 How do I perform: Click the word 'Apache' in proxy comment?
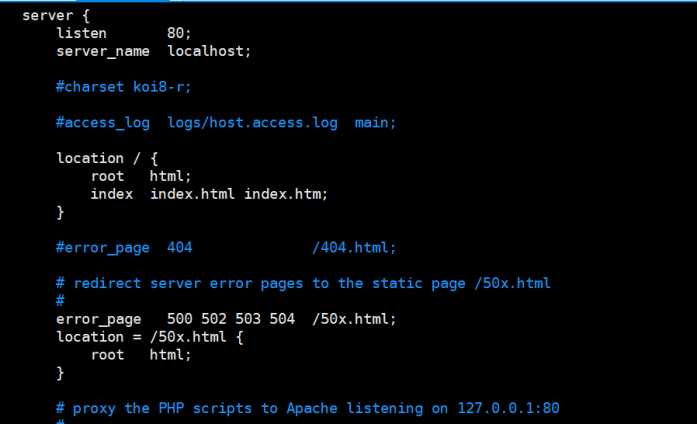click(312, 409)
